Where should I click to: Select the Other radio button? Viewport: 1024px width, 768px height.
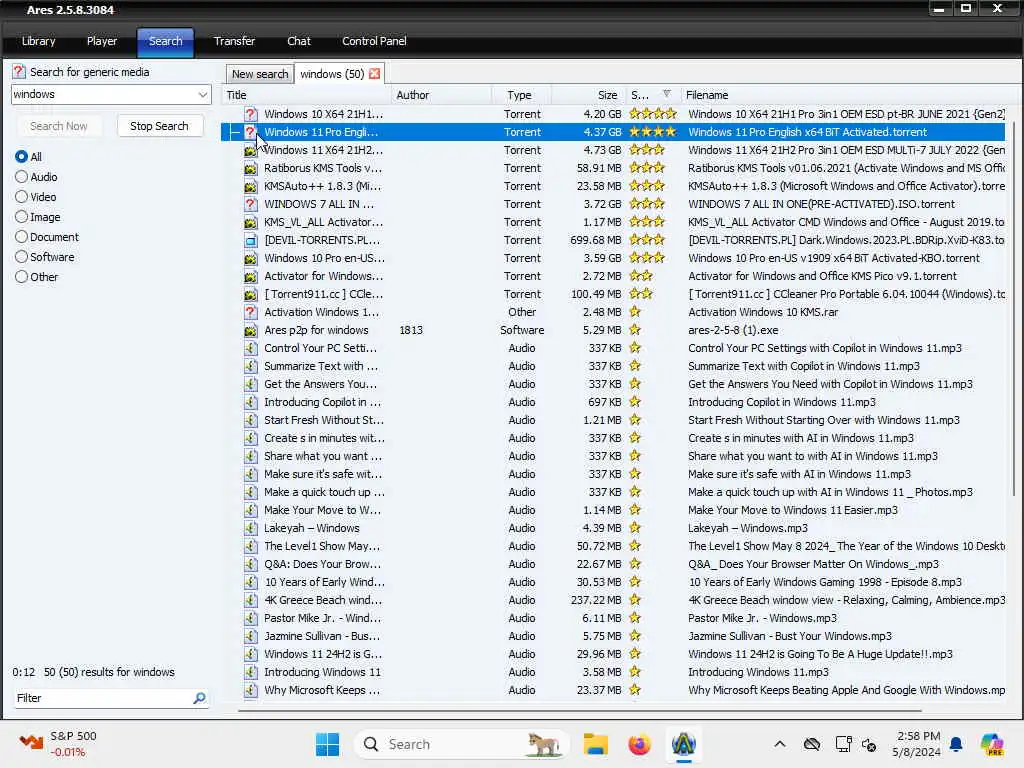pyautogui.click(x=22, y=277)
